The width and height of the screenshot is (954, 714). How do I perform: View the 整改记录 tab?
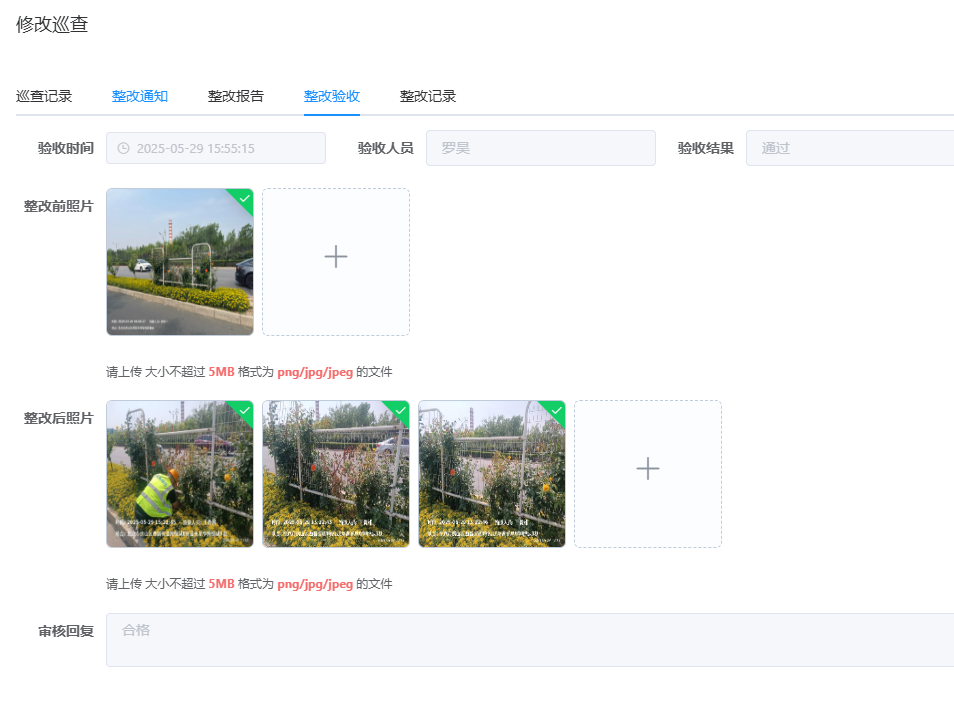(428, 96)
